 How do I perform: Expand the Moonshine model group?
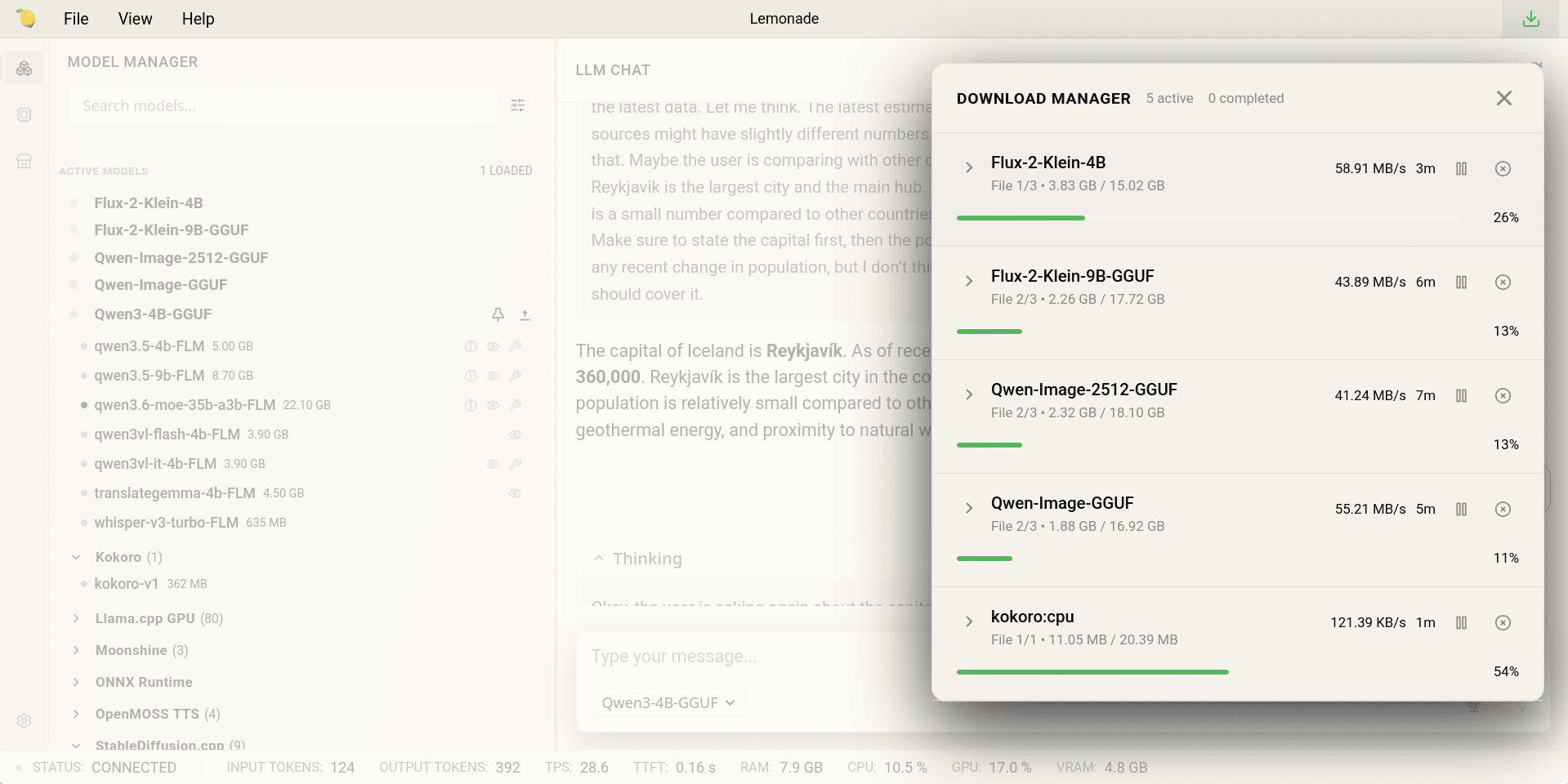(x=76, y=650)
